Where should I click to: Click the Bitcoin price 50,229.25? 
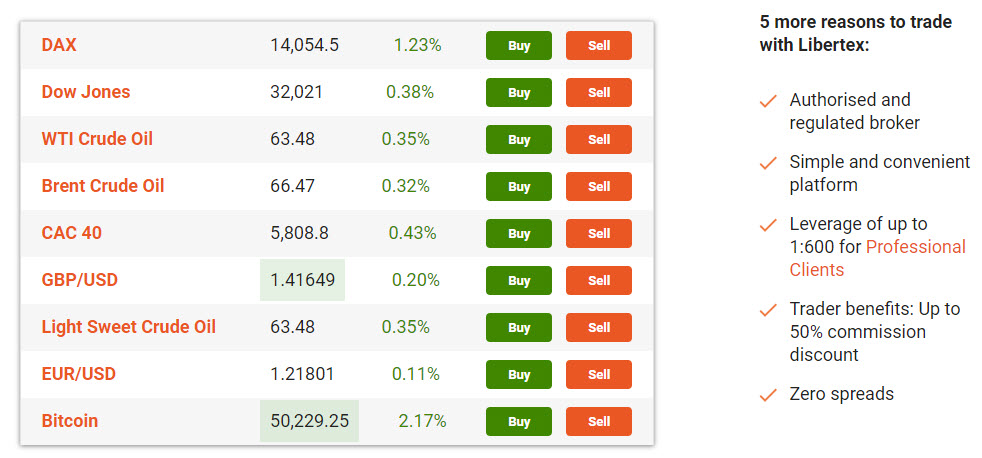tap(309, 421)
